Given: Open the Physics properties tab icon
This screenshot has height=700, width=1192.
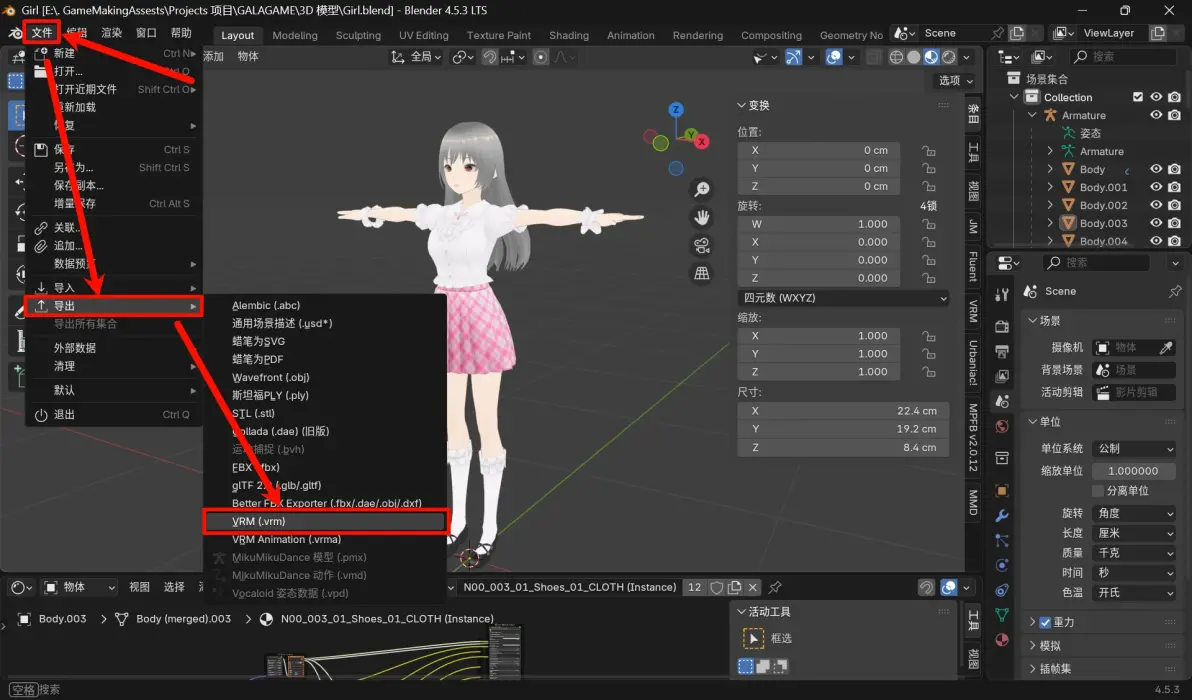Looking at the screenshot, I should (1002, 565).
